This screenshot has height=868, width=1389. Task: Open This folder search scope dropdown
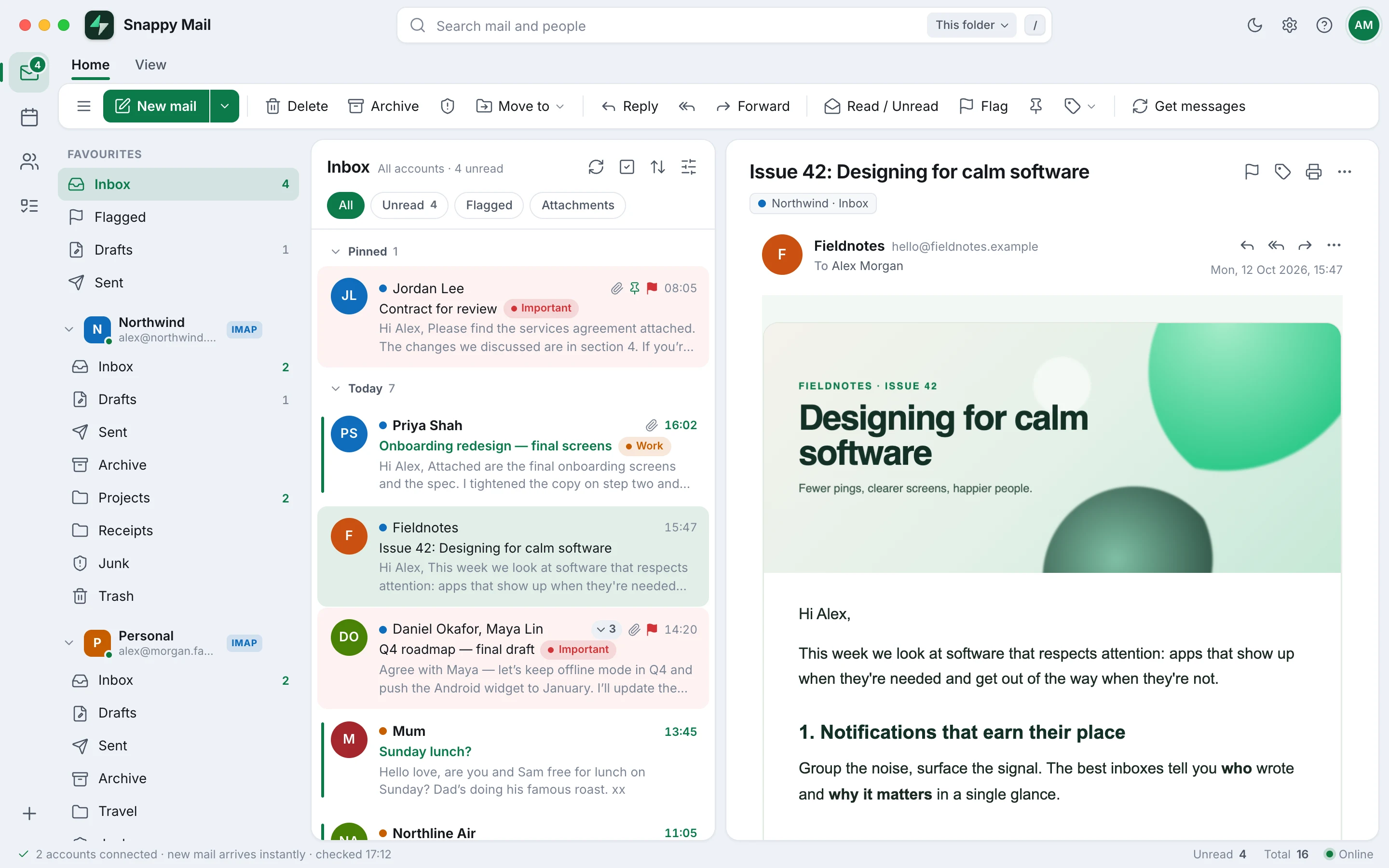click(x=971, y=25)
